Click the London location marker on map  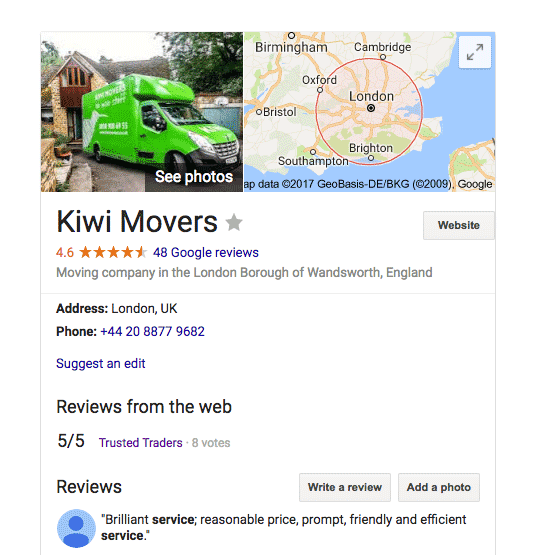pos(371,108)
